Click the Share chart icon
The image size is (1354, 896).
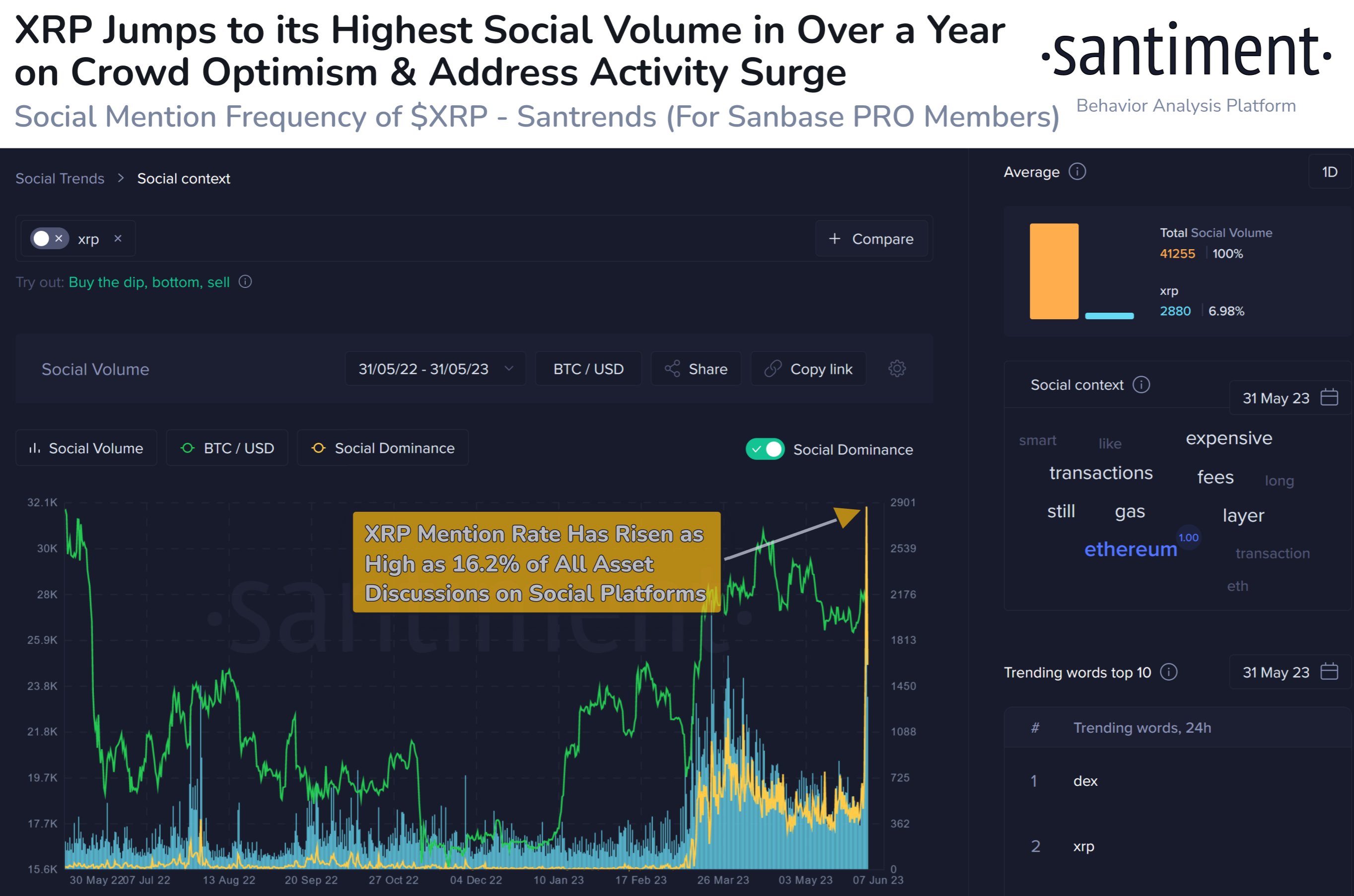click(x=673, y=368)
